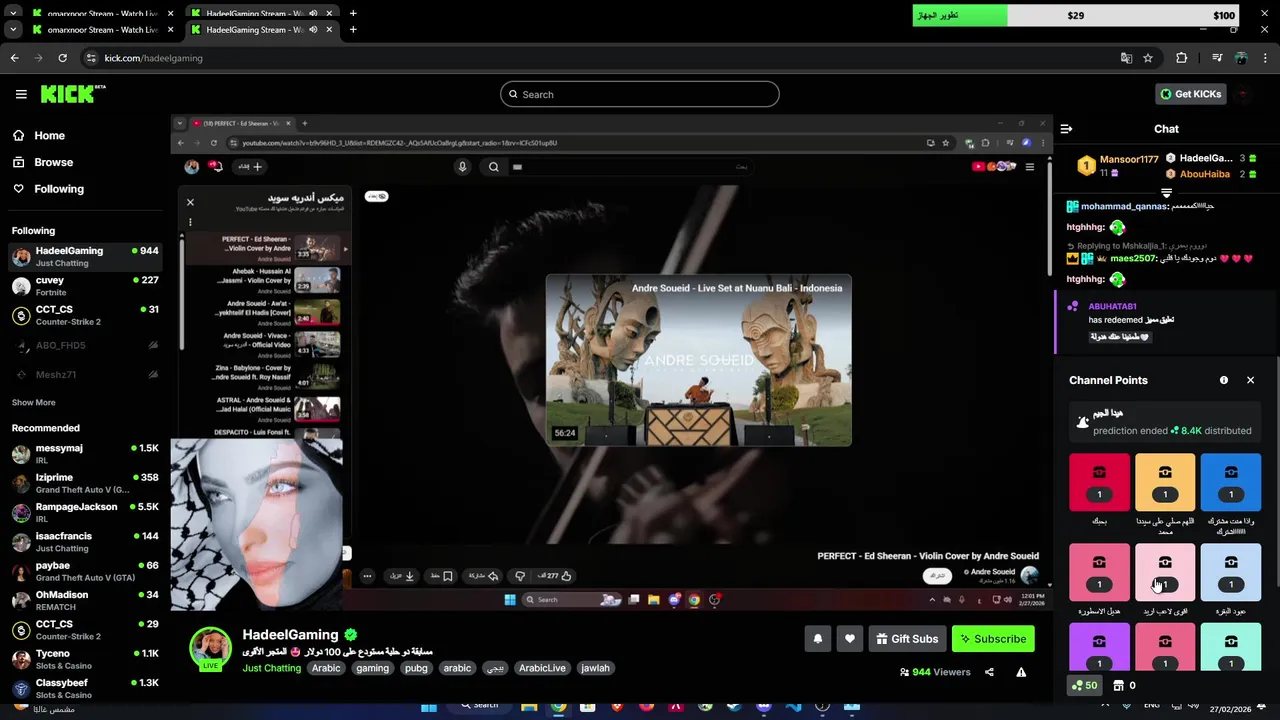Click YouTube voice search microphone icon
Image resolution: width=1280 pixels, height=720 pixels.
point(462,167)
